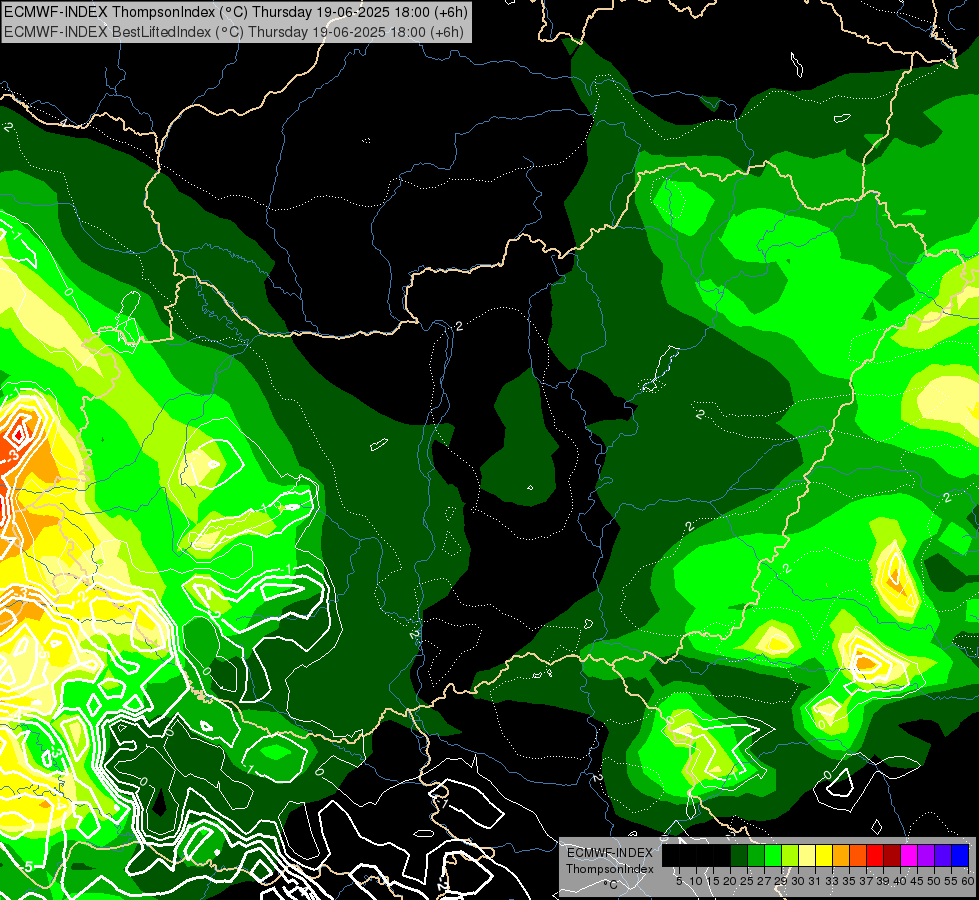Viewport: 979px width, 900px height.
Task: Click the °C unit label in the legend
Action: click(x=611, y=885)
